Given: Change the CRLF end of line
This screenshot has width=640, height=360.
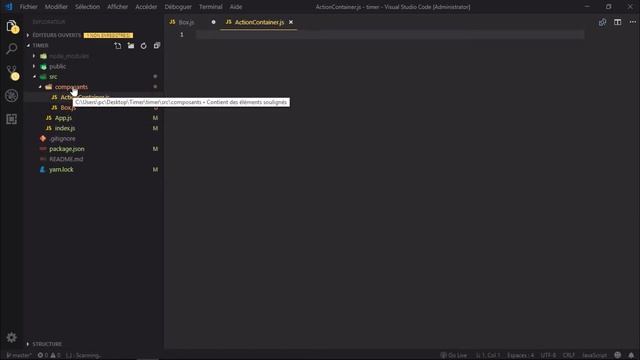Looking at the screenshot, I should pos(568,355).
